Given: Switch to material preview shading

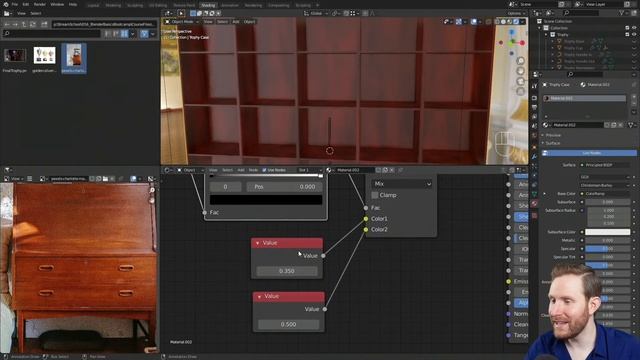Looking at the screenshot, I should [x=509, y=22].
